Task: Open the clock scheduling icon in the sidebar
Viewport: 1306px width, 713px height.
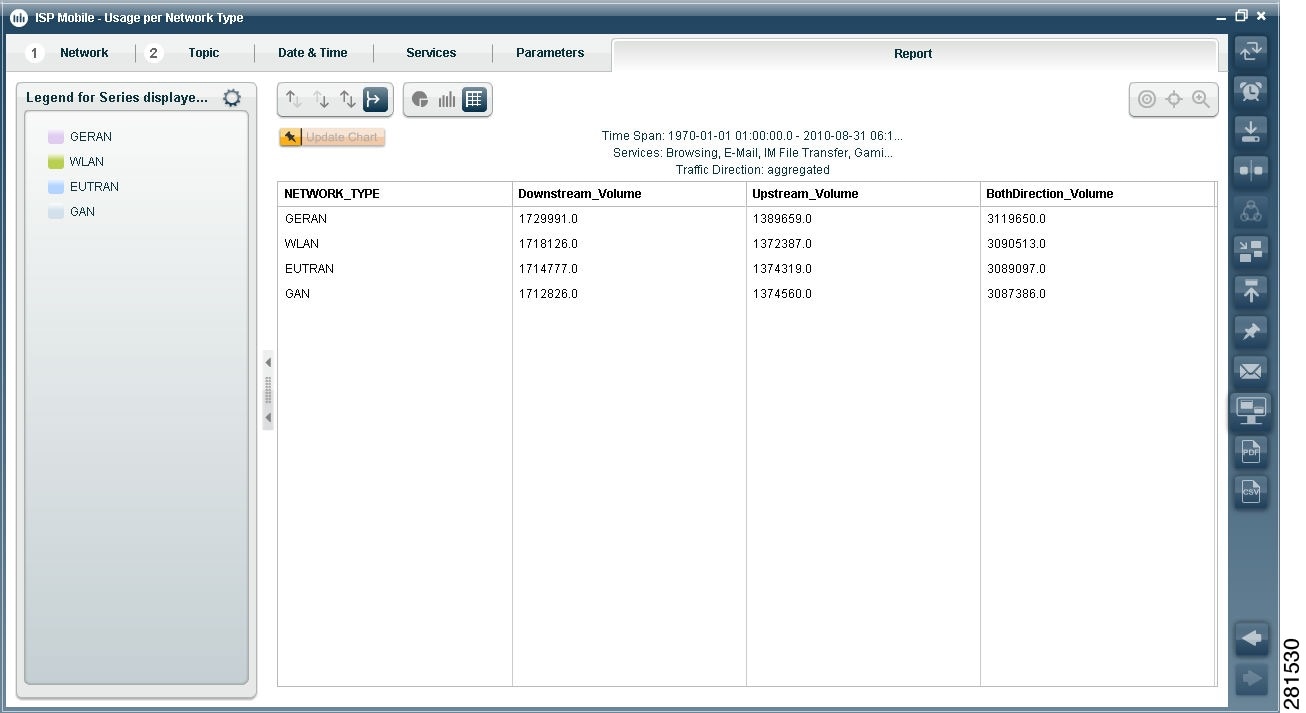Action: (x=1251, y=91)
